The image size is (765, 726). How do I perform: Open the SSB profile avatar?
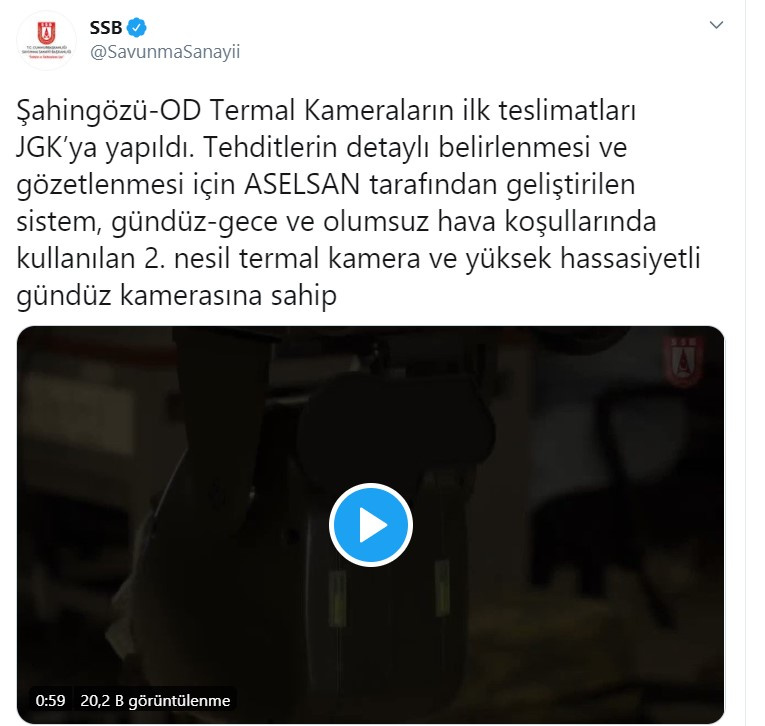coord(46,40)
